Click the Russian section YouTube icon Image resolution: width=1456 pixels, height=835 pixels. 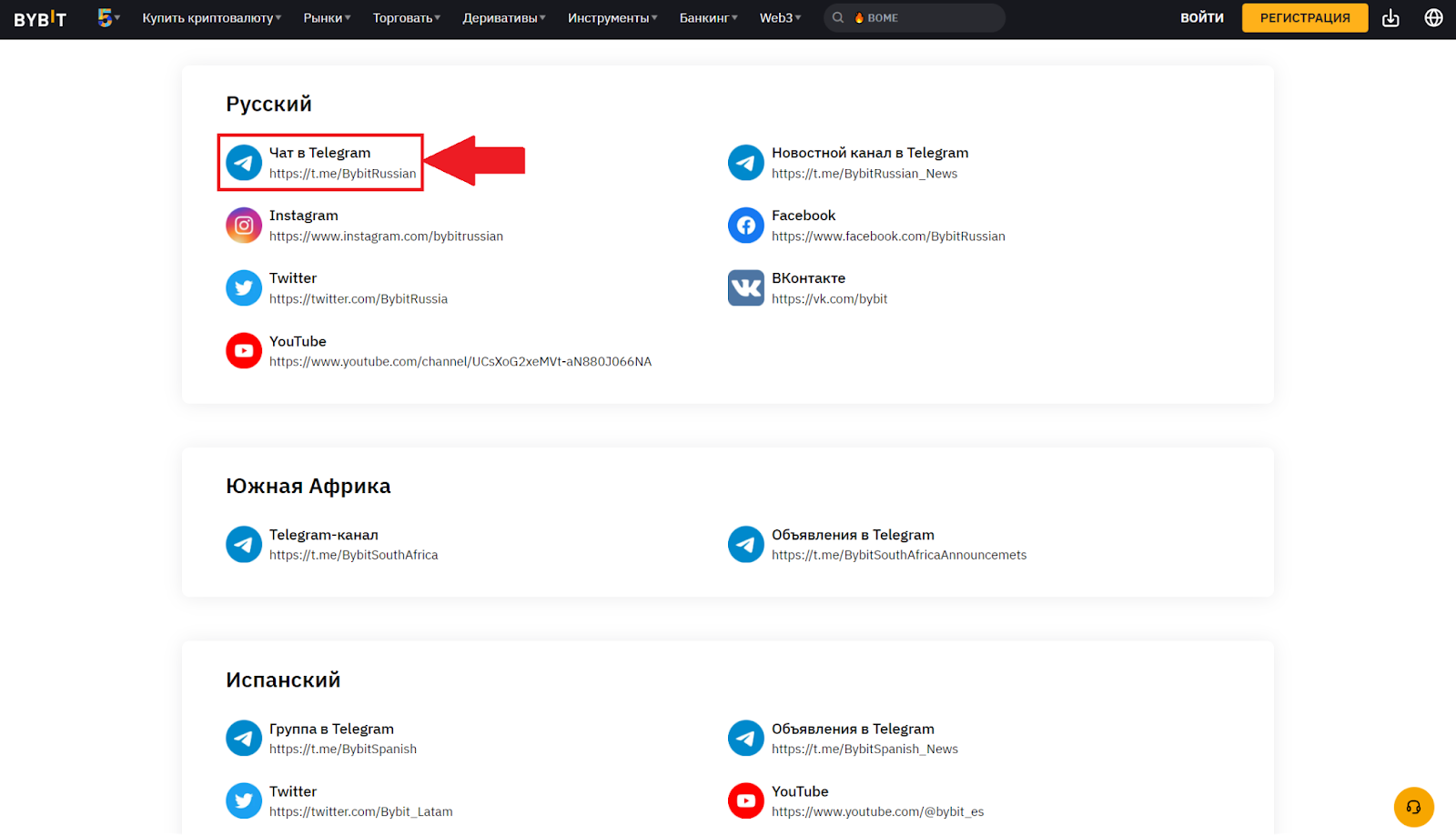tap(244, 351)
